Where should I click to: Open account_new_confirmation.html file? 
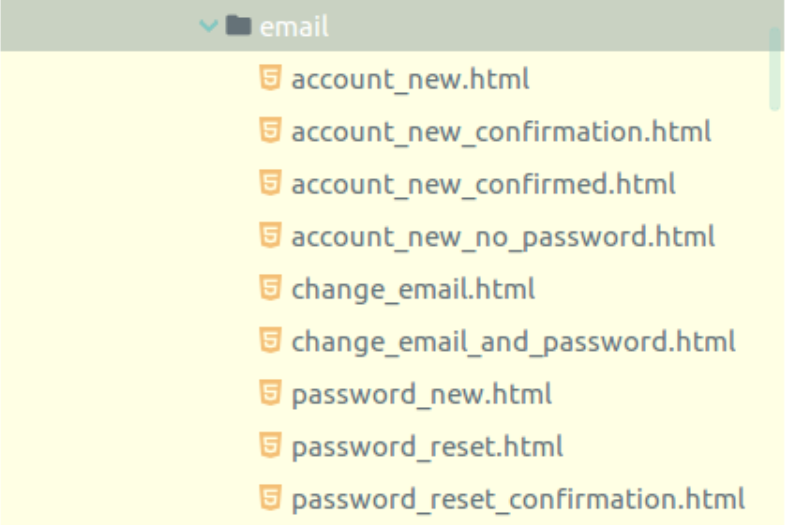pyautogui.click(x=501, y=132)
